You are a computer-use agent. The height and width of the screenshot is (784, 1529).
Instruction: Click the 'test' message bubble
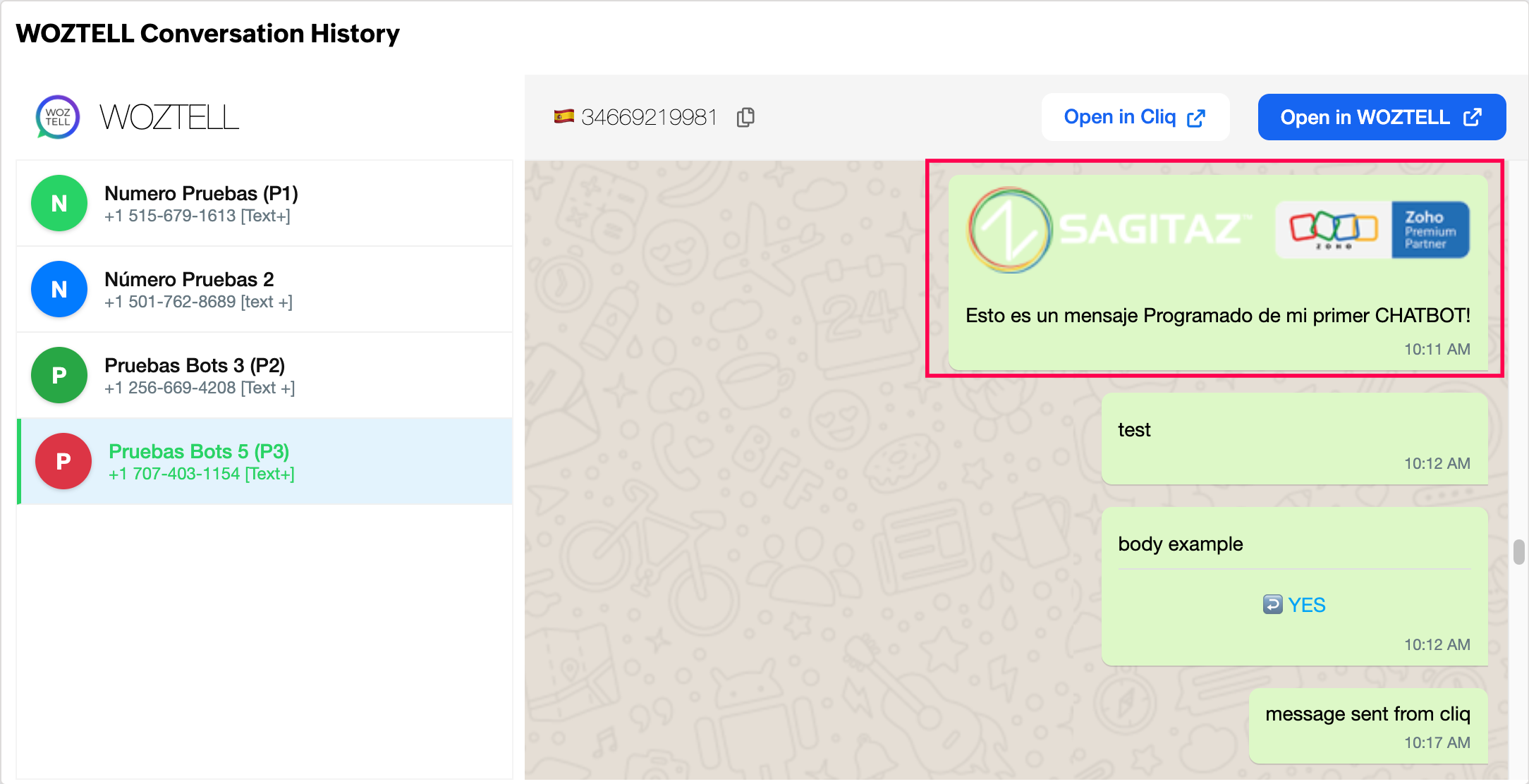(x=1293, y=439)
